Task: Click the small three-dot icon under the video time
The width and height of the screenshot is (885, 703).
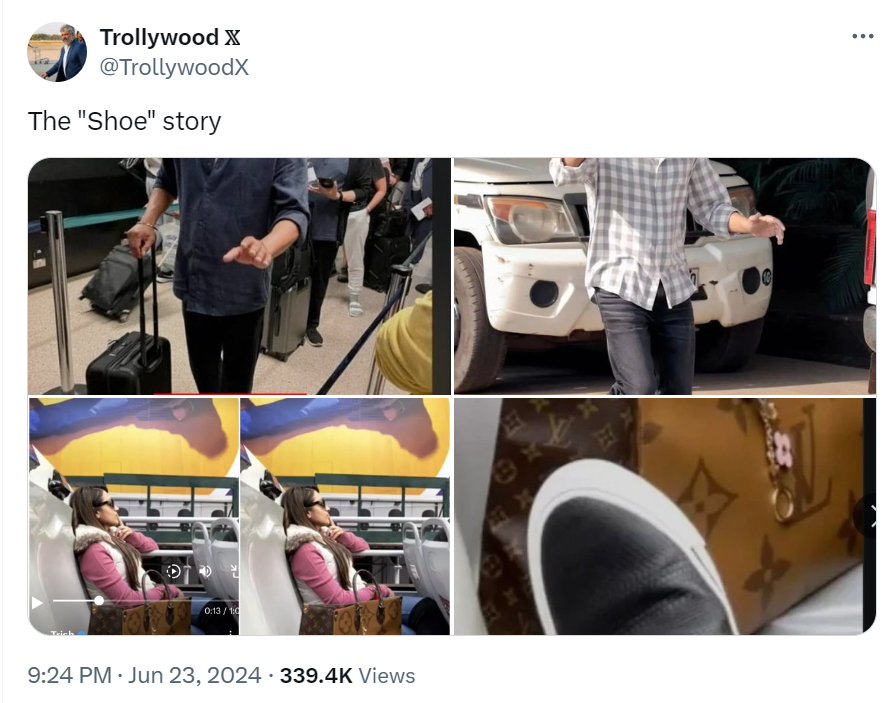Action: [231, 632]
